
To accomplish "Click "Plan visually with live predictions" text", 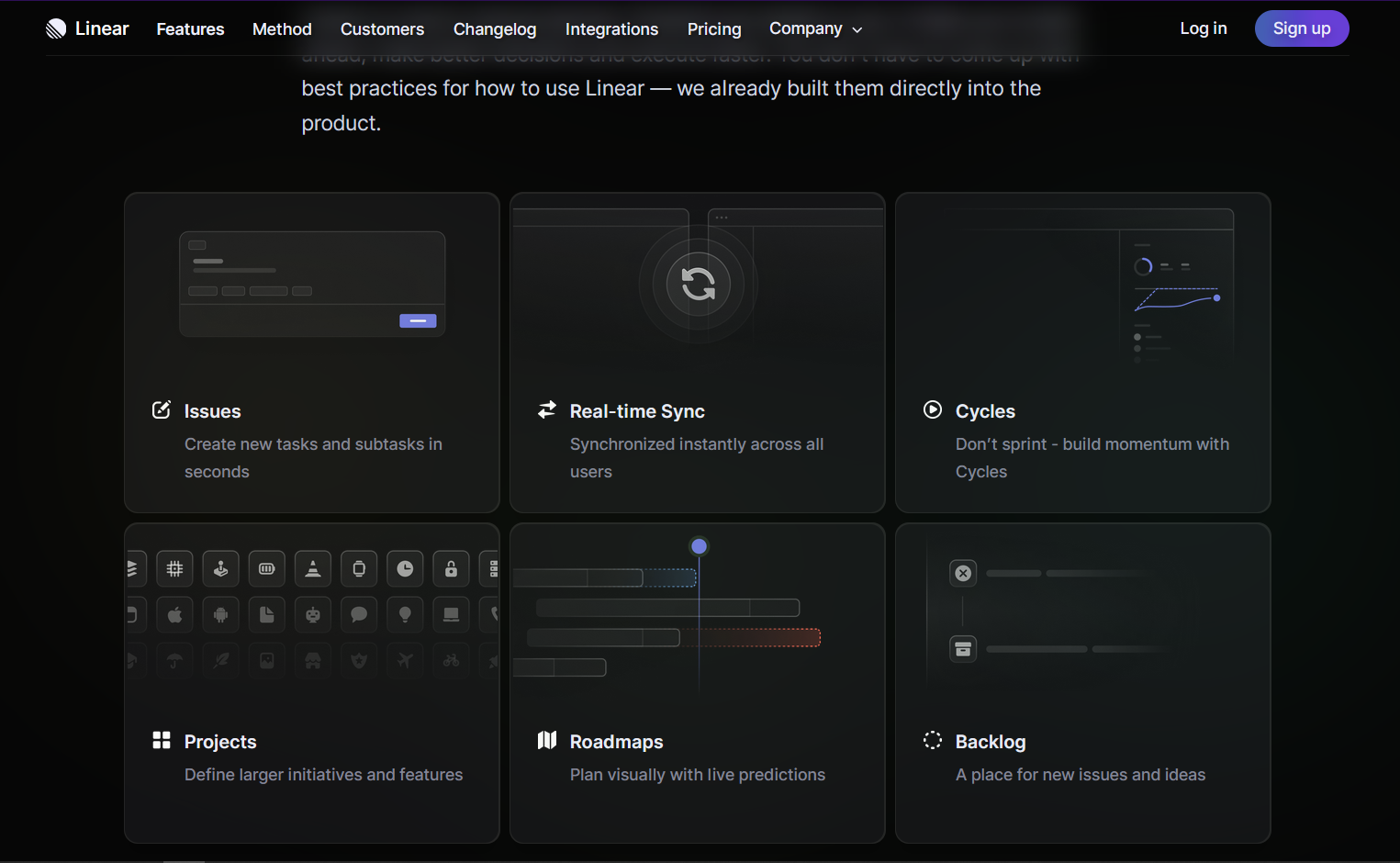I will 698,775.
